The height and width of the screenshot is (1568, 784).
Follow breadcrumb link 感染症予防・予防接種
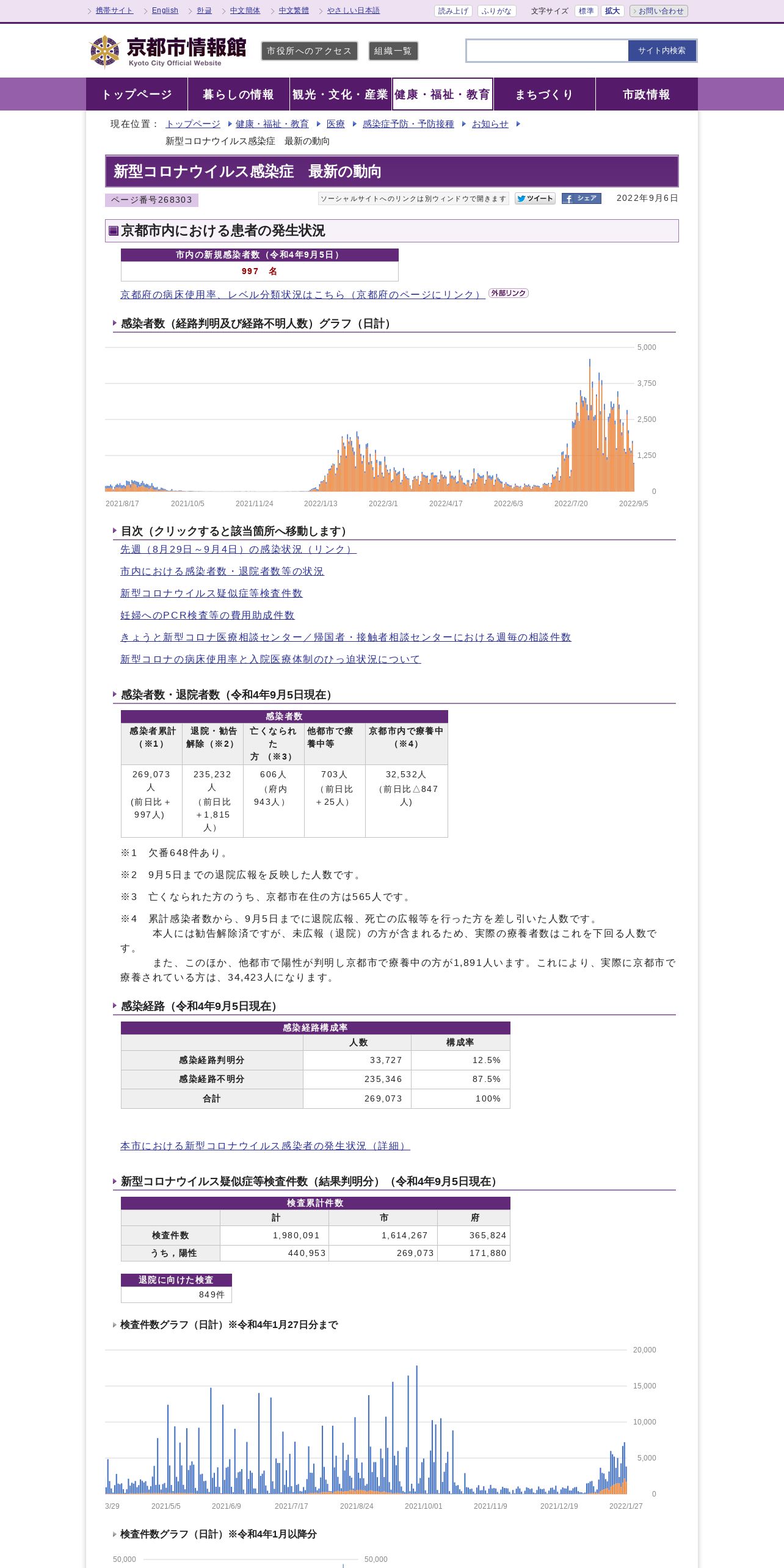point(408,124)
